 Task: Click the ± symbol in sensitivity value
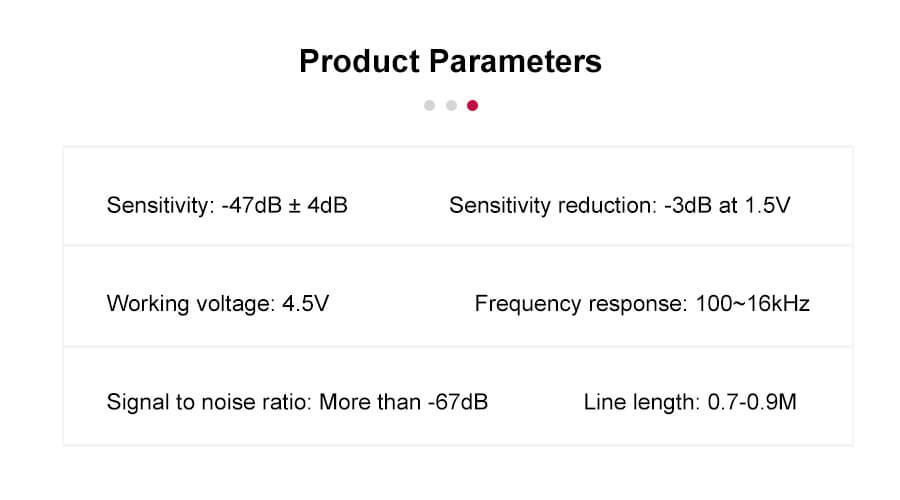click(294, 207)
